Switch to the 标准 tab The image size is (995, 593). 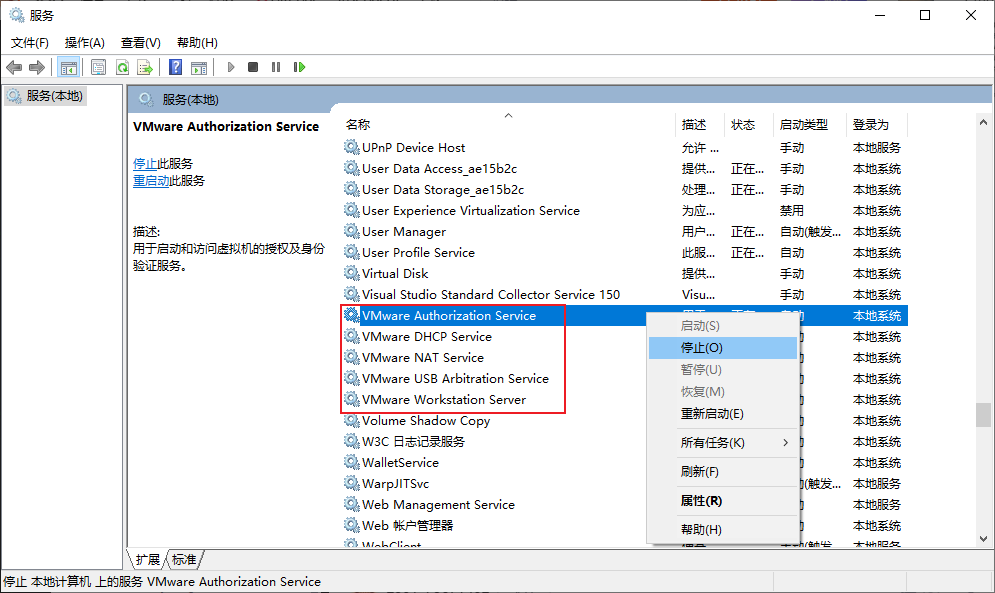click(184, 559)
